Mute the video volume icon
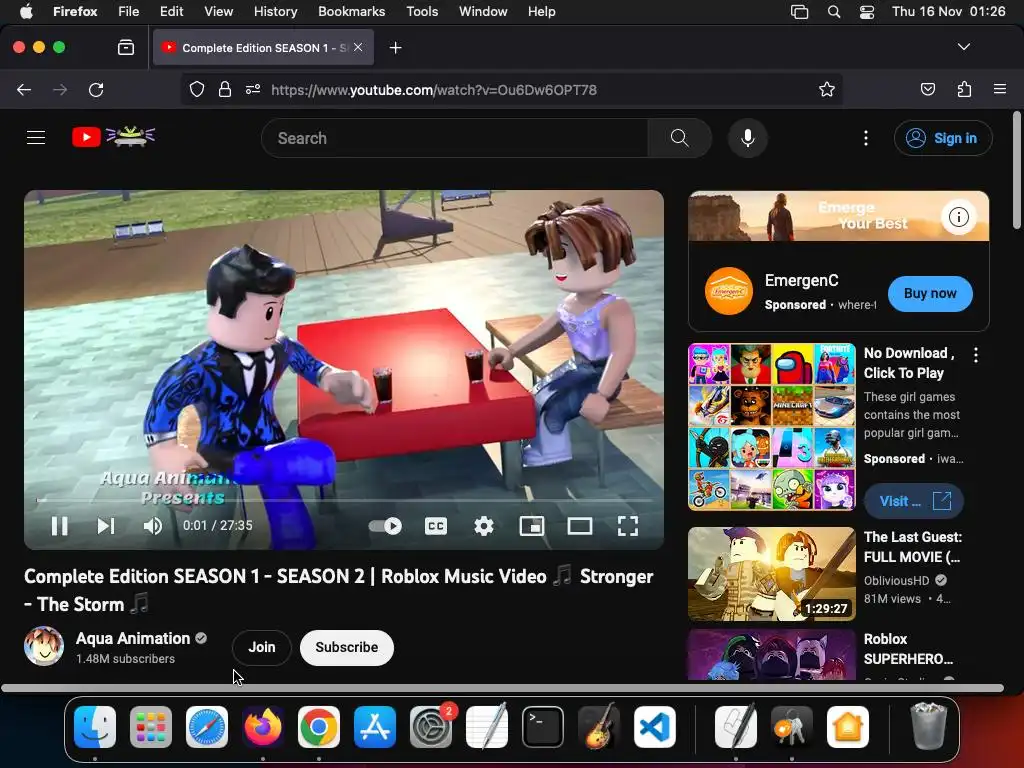 point(152,526)
